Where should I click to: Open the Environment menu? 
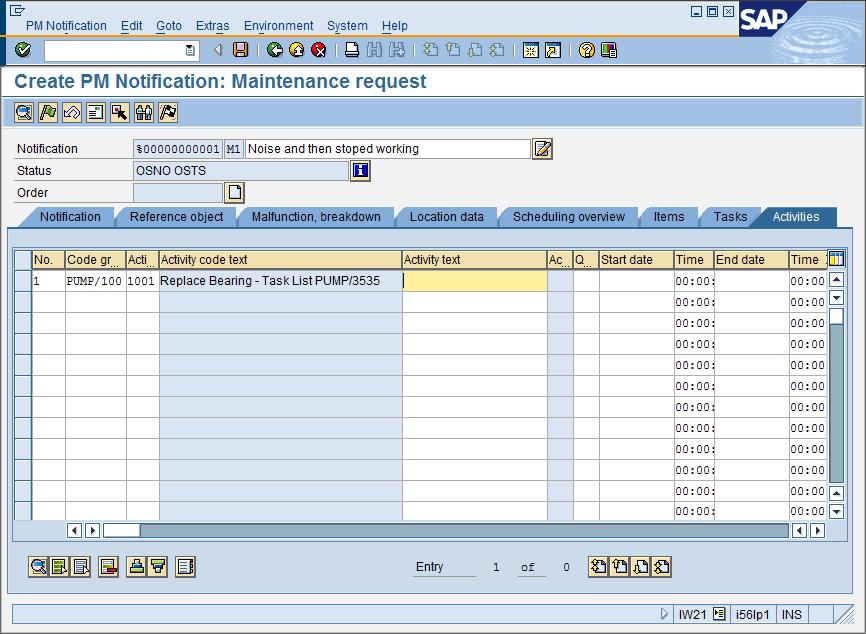click(278, 25)
